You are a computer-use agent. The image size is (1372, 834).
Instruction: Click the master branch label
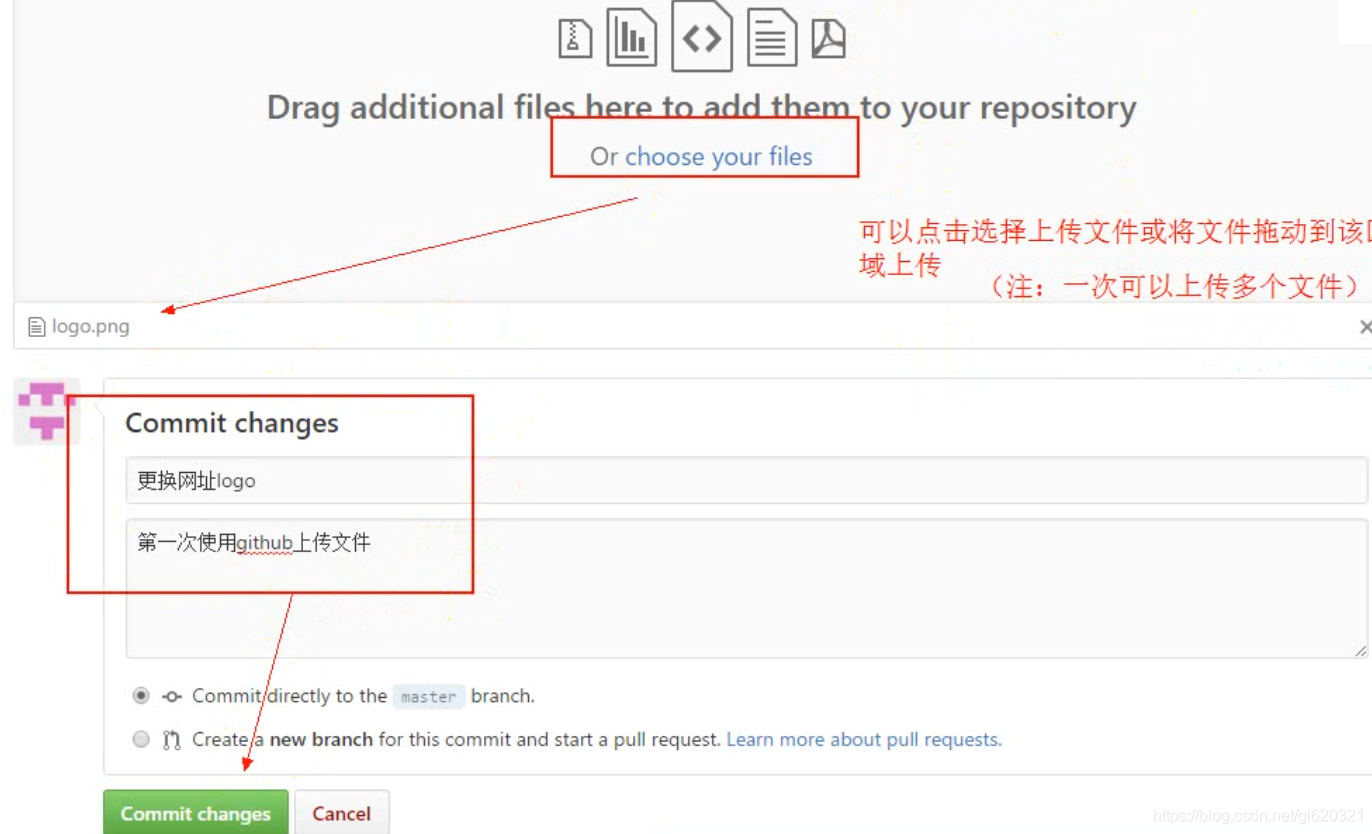click(x=428, y=697)
